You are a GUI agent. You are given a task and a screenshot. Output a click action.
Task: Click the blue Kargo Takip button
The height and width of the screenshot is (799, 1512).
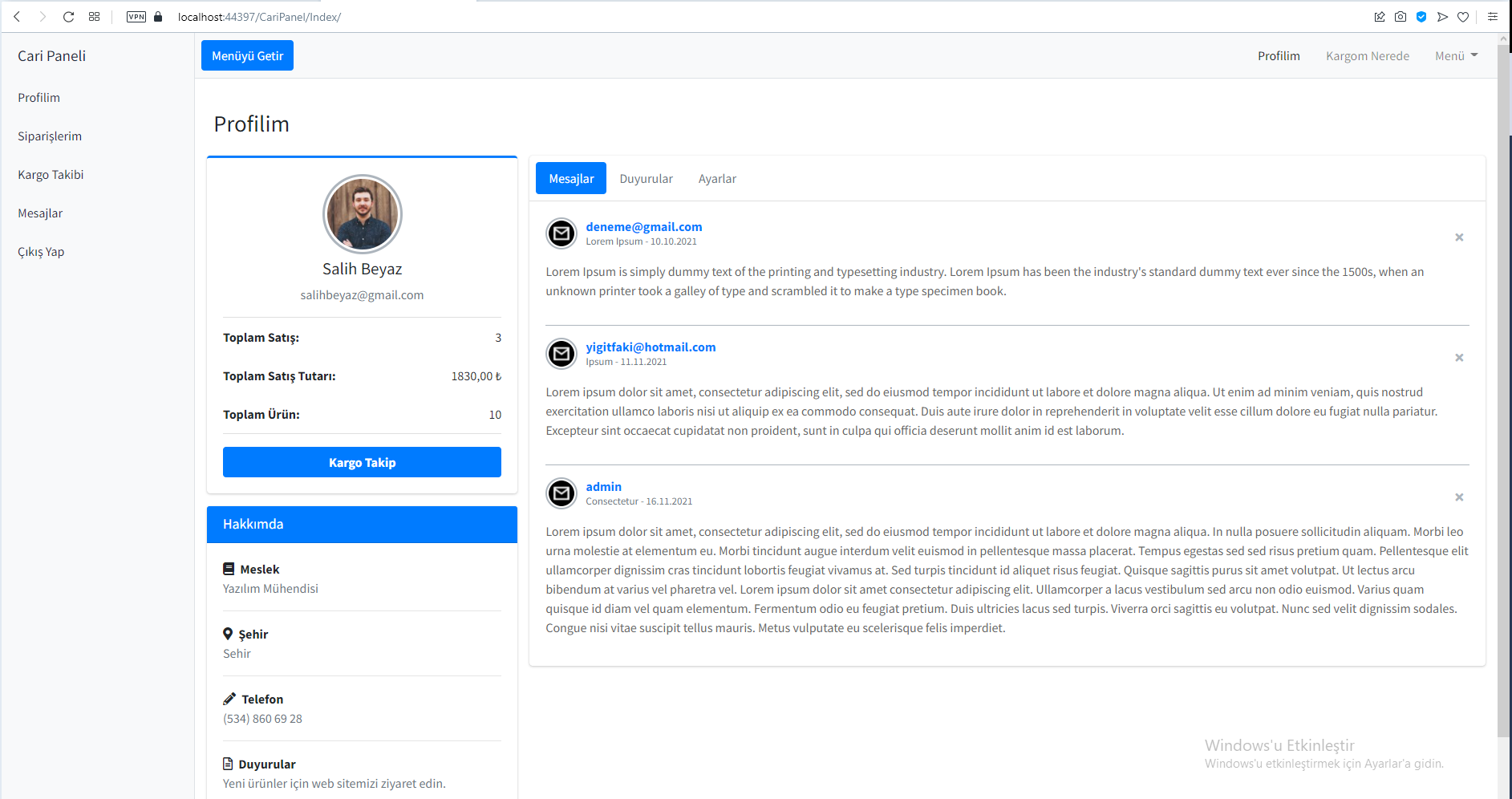tap(362, 462)
